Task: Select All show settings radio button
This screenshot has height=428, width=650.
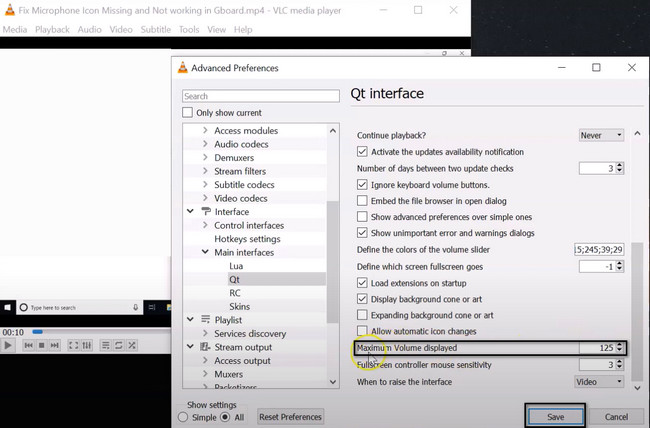Action: pyautogui.click(x=225, y=417)
